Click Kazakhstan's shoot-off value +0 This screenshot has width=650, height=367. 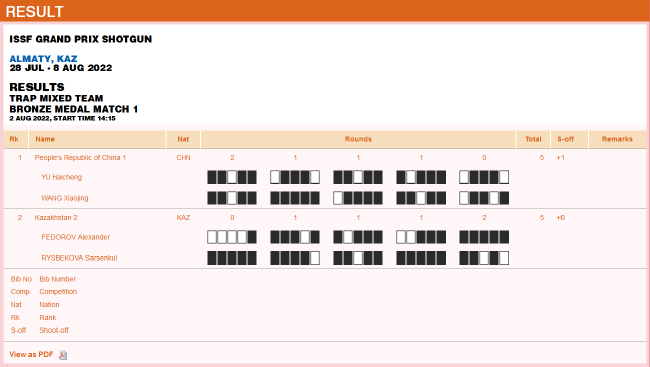tap(560, 218)
